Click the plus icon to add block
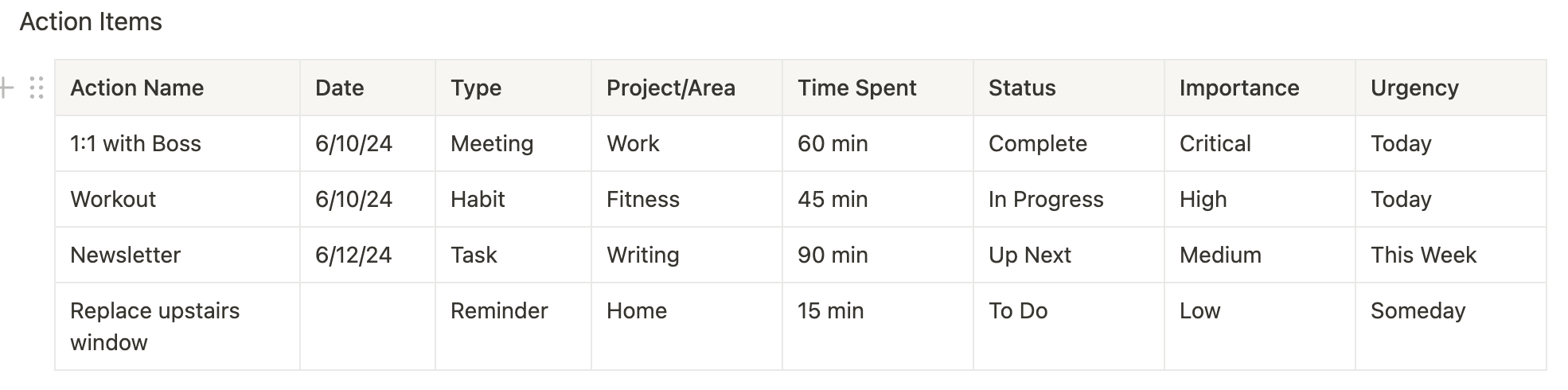The image size is (1568, 390). point(6,88)
